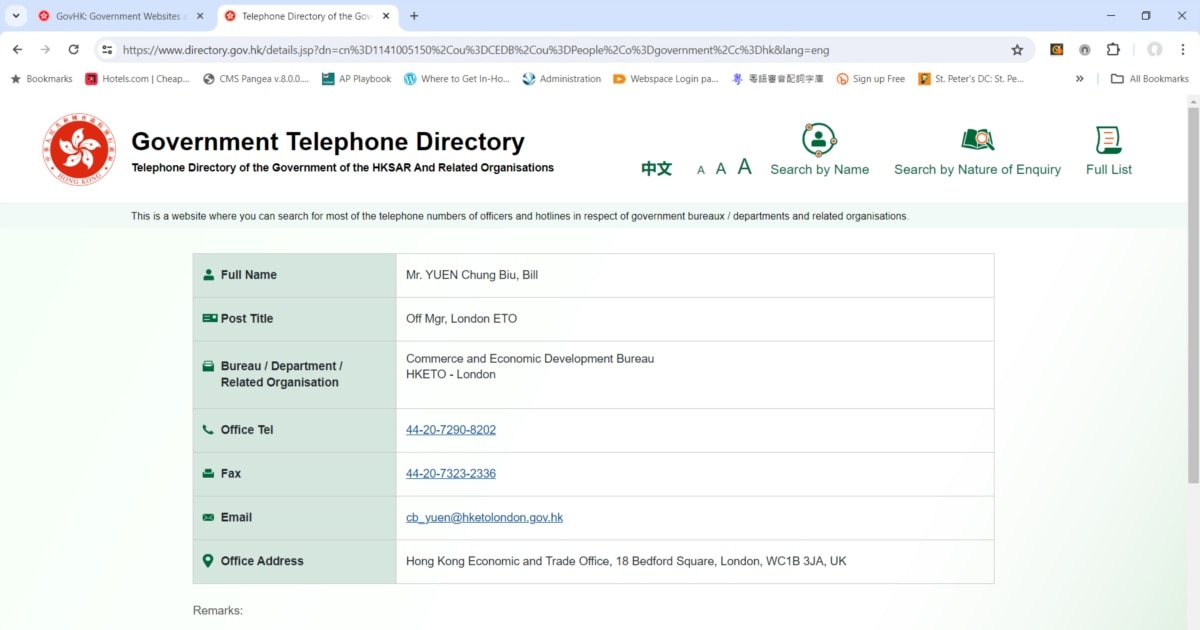Expand hidden bookmarks overflow chevron

point(1079,79)
